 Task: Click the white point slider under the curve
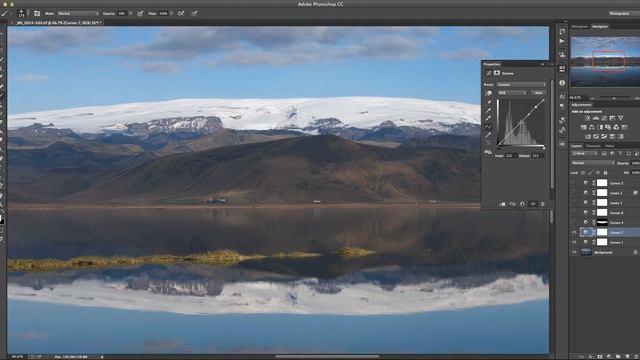click(x=544, y=148)
